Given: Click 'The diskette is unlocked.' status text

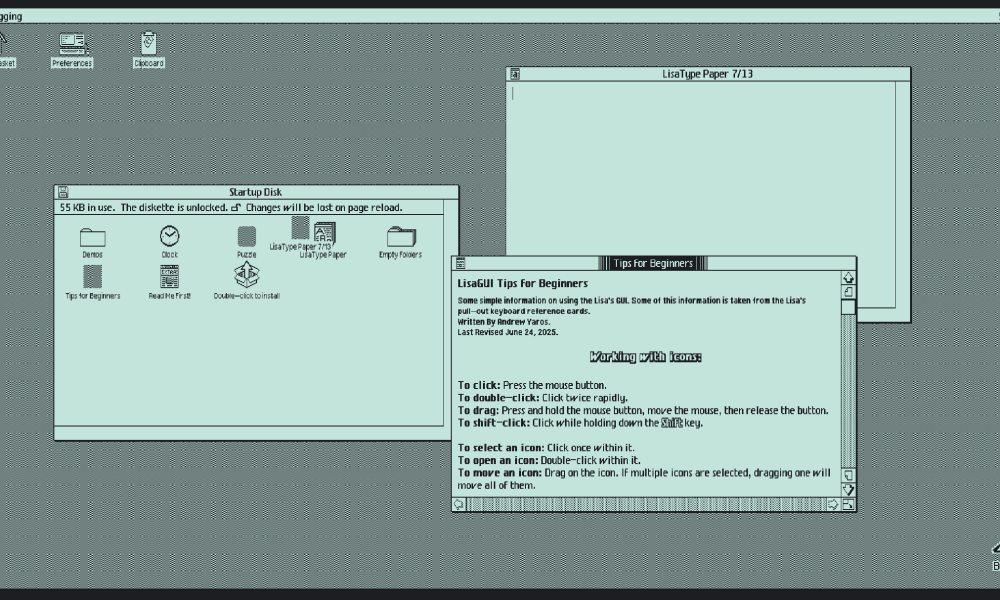Looking at the screenshot, I should (174, 207).
